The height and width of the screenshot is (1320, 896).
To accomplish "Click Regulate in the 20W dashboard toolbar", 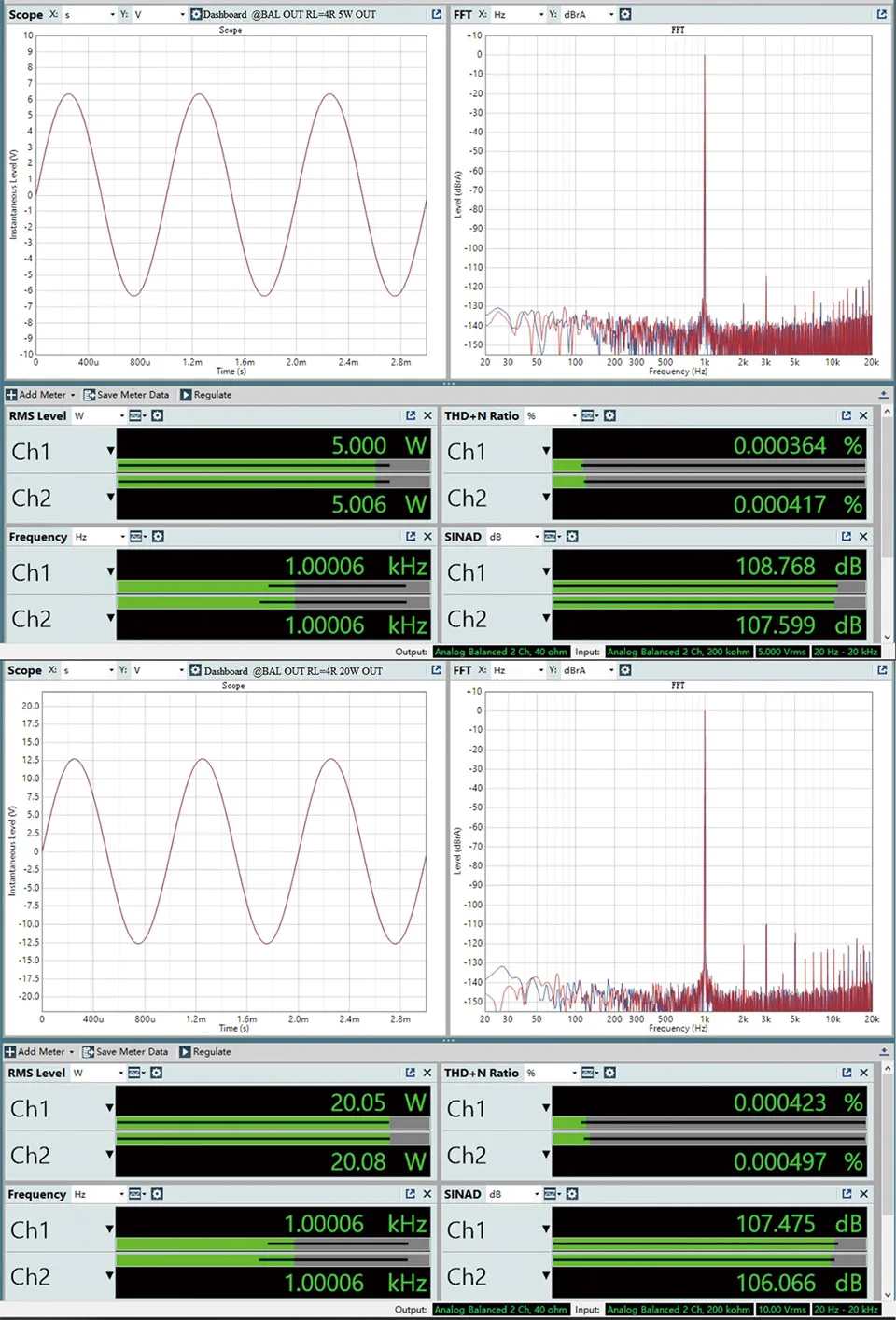I will 204,1051.
